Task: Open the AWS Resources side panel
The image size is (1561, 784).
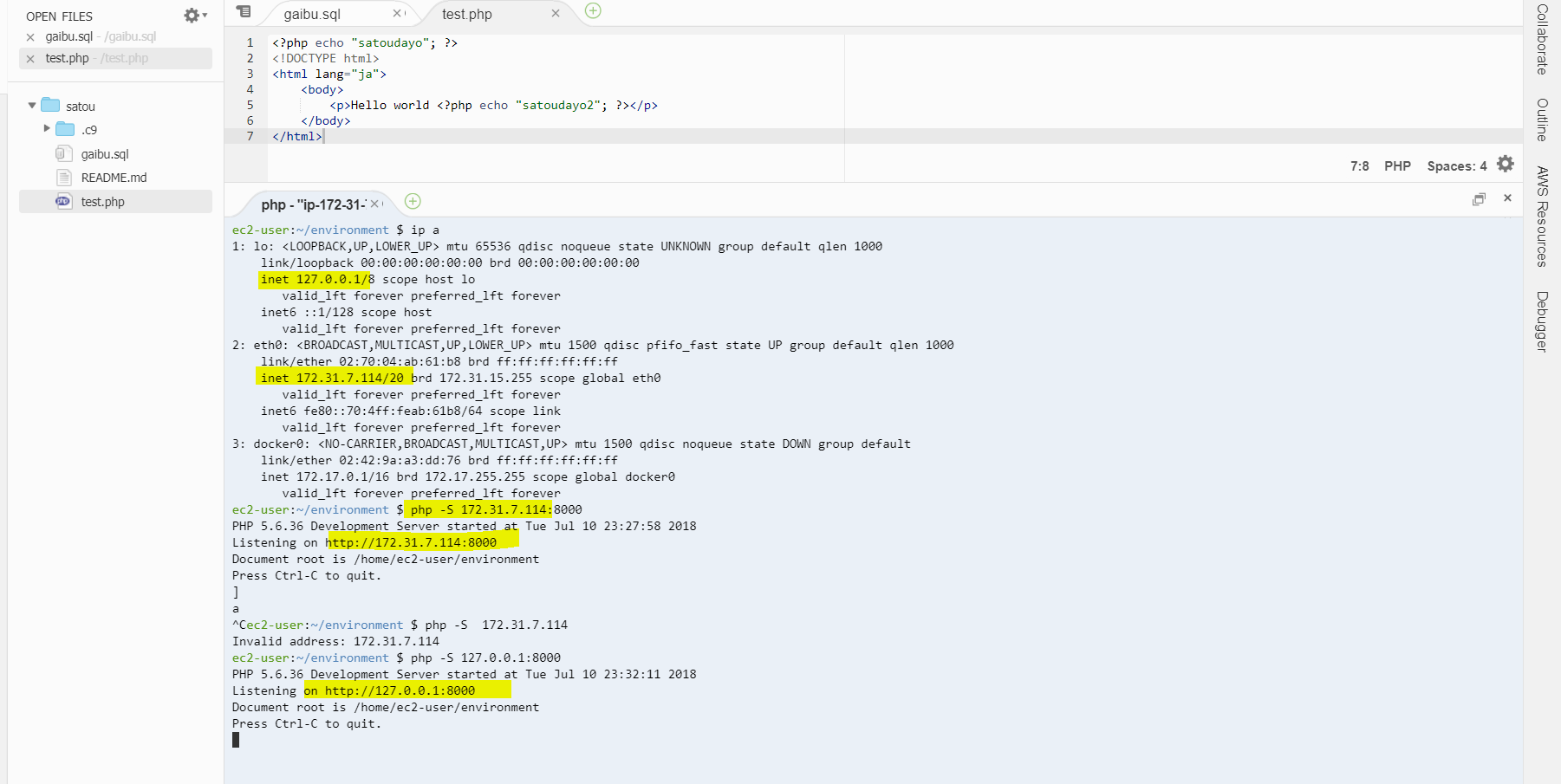Action: pos(1542,217)
